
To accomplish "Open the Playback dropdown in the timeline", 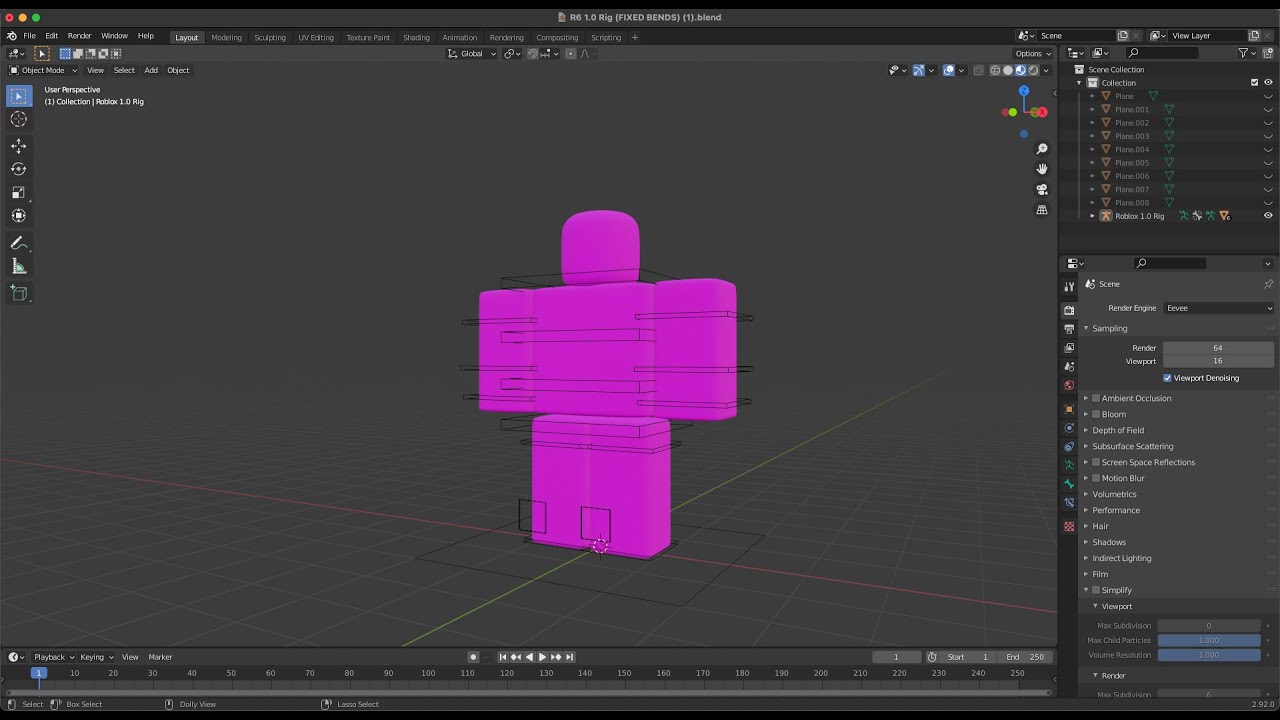I will pos(53,657).
